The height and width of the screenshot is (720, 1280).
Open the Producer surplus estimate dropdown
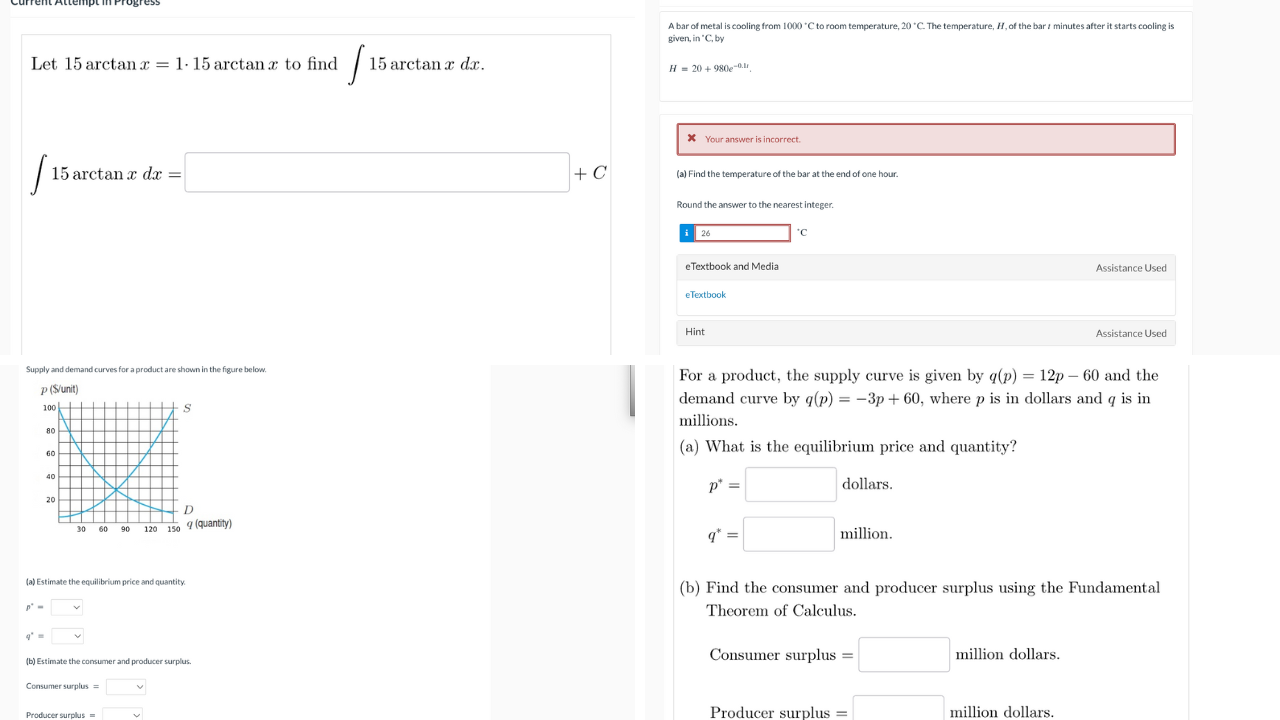tap(125, 713)
